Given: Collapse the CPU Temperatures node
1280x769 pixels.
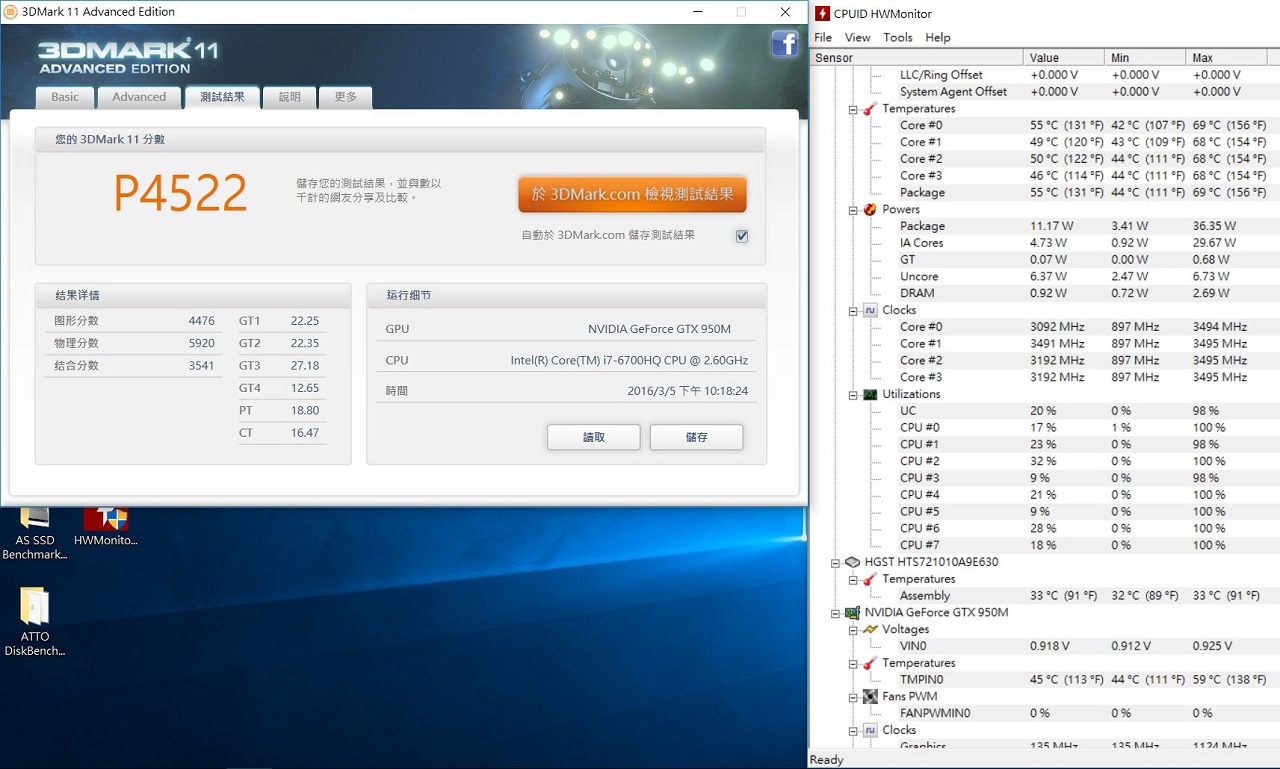Looking at the screenshot, I should coord(854,109).
